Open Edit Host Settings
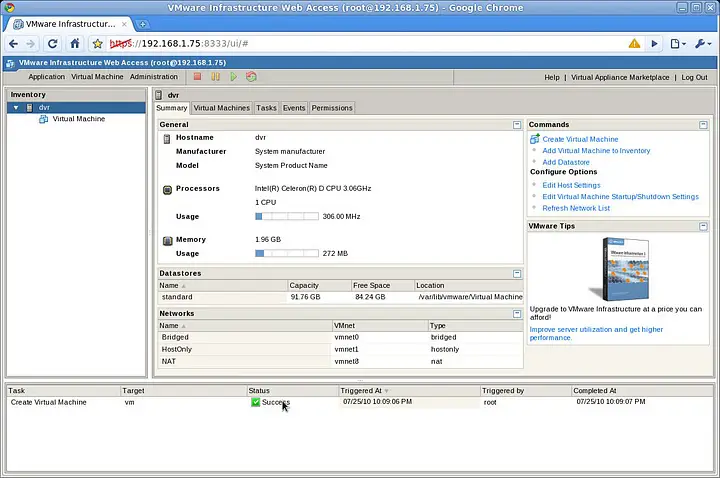This screenshot has height=478, width=720. [571, 185]
